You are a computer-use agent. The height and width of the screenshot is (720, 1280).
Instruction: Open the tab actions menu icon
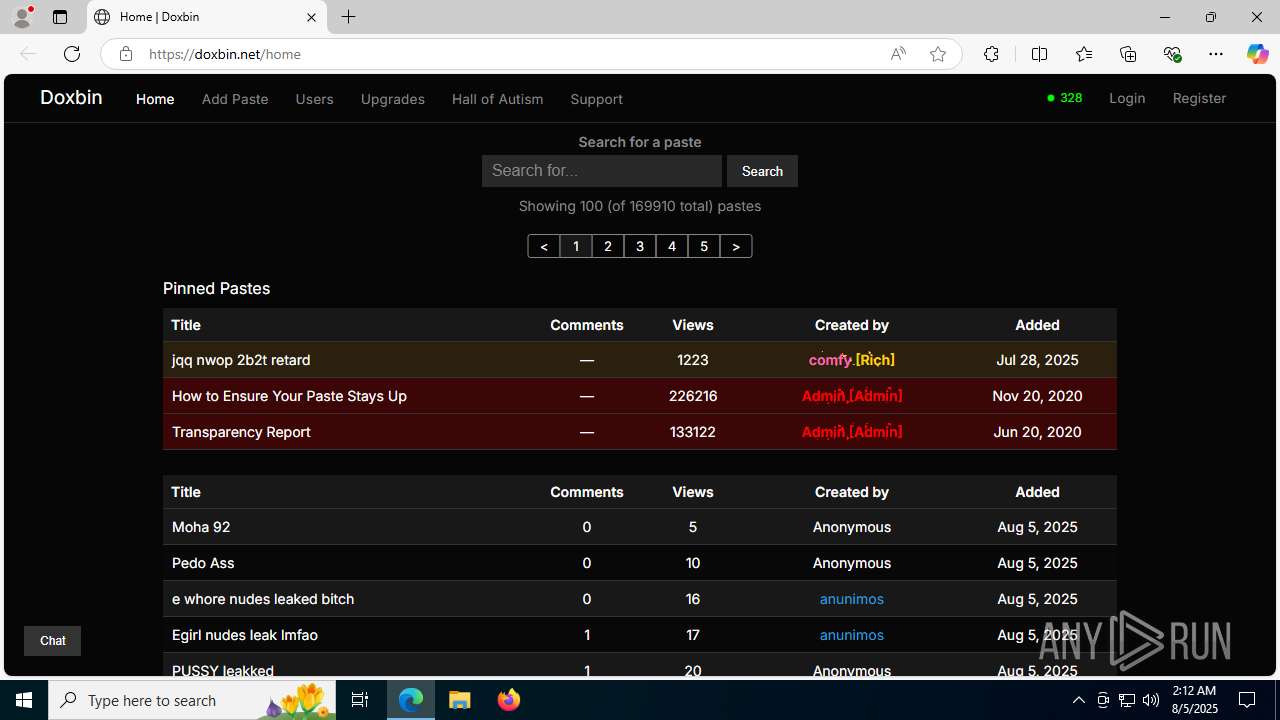click(60, 17)
